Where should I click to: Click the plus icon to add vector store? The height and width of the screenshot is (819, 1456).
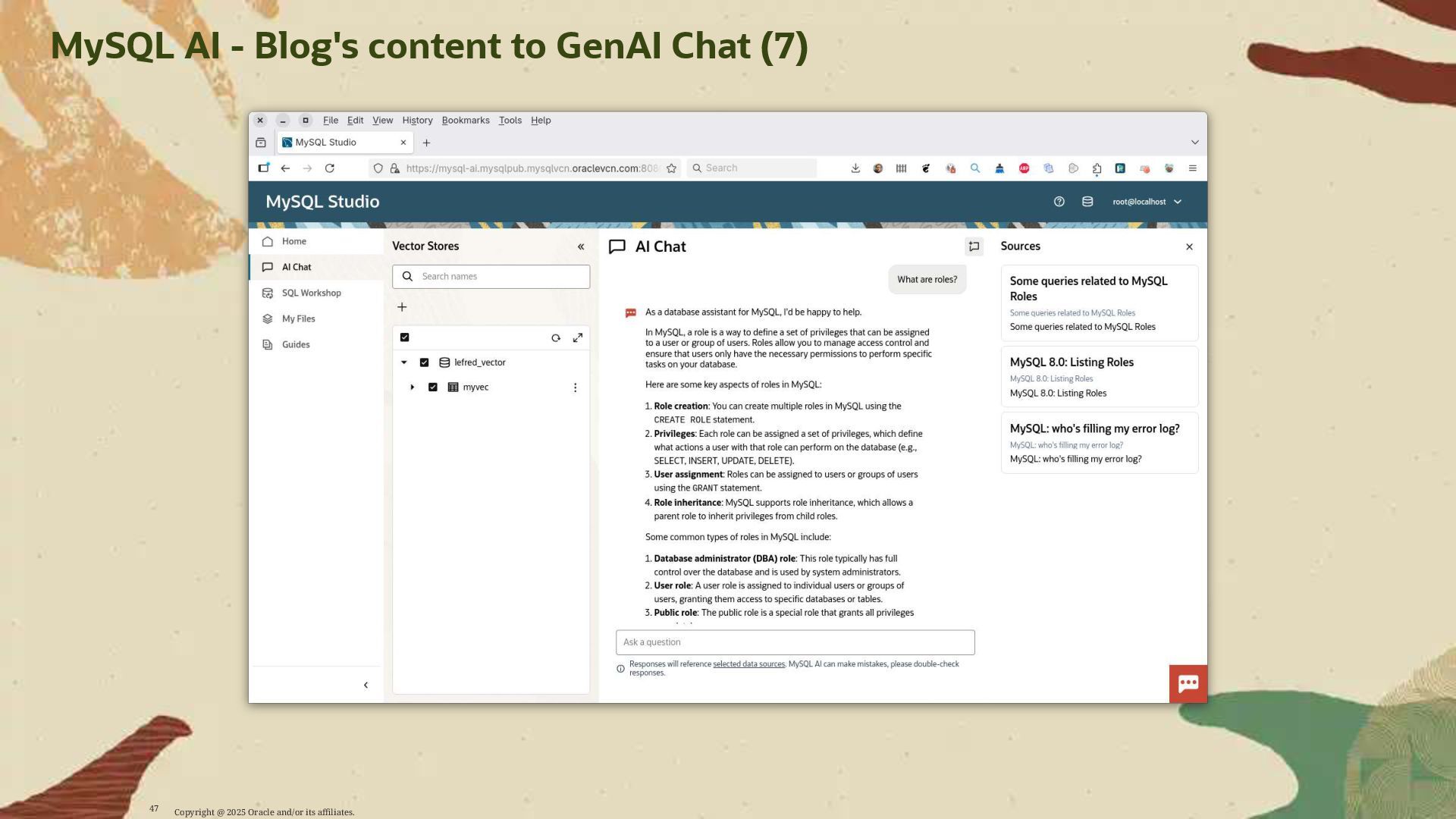402,307
